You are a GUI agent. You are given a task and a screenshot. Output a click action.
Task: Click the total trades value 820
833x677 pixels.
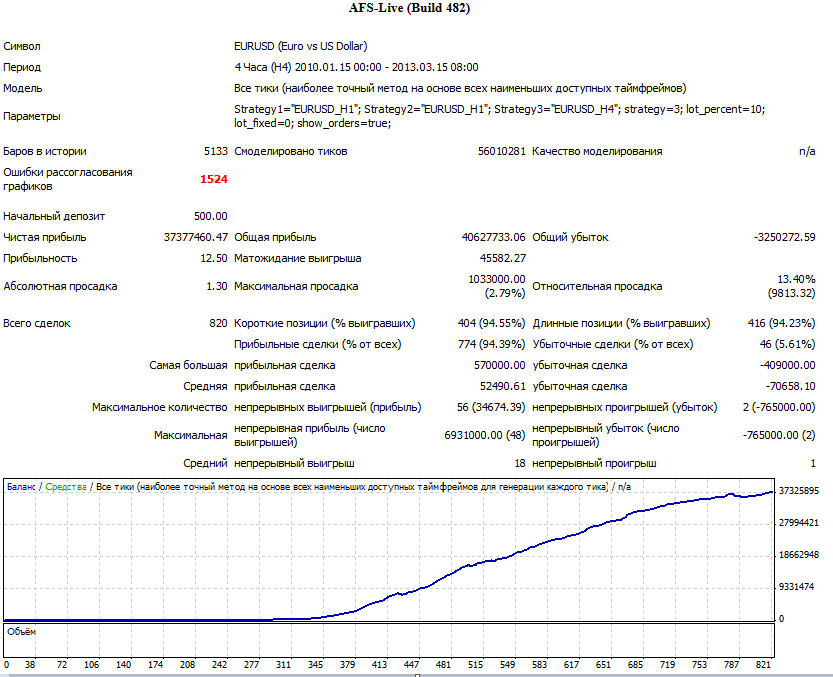tap(218, 323)
